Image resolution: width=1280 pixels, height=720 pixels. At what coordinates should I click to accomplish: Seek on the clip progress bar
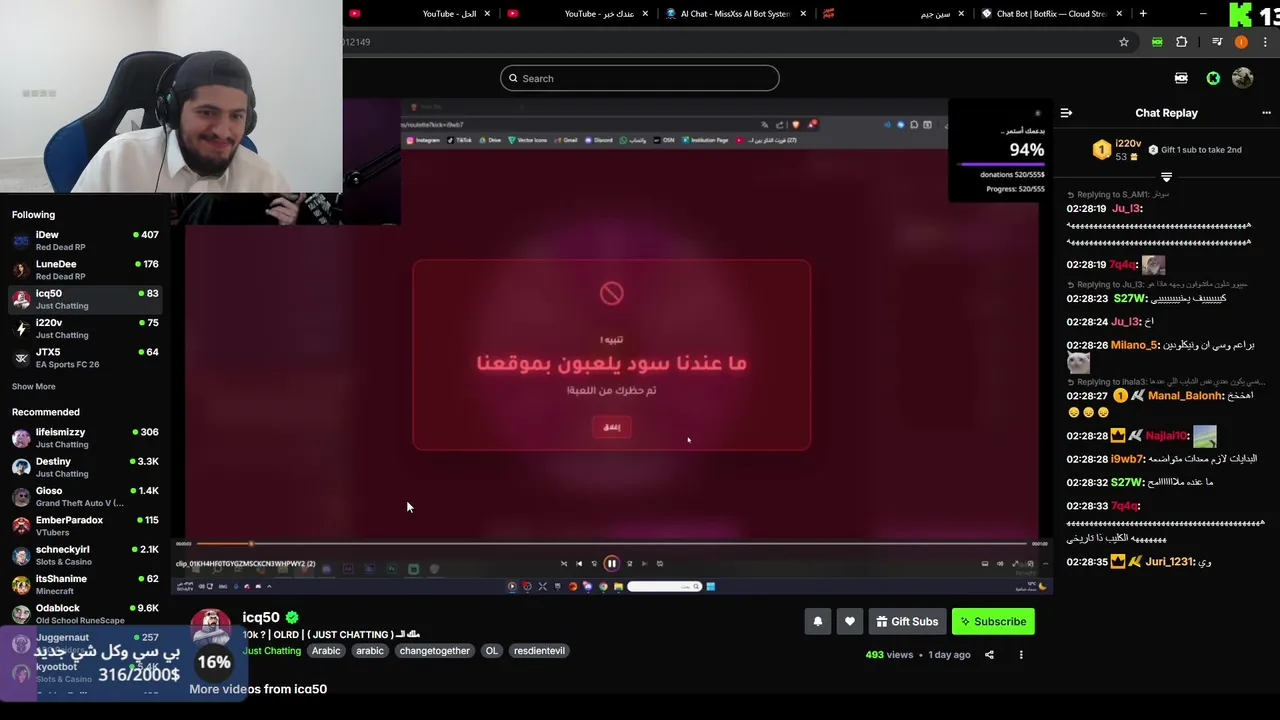612,544
